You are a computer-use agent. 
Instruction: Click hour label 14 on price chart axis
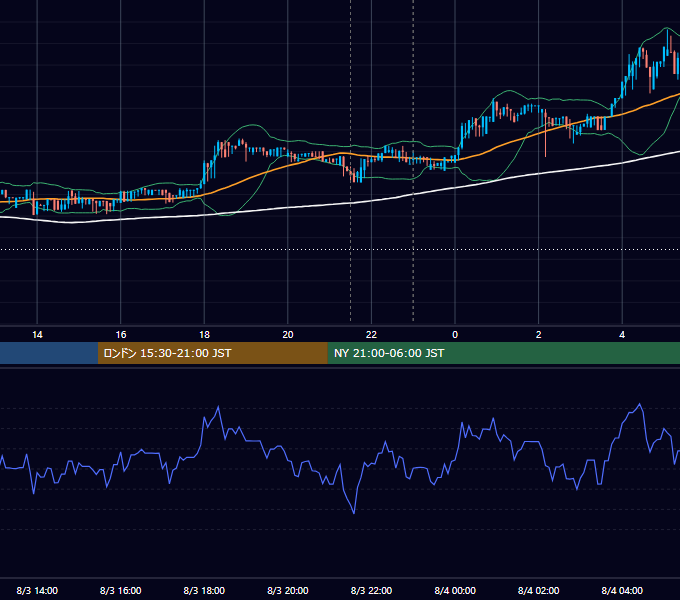tap(37, 335)
